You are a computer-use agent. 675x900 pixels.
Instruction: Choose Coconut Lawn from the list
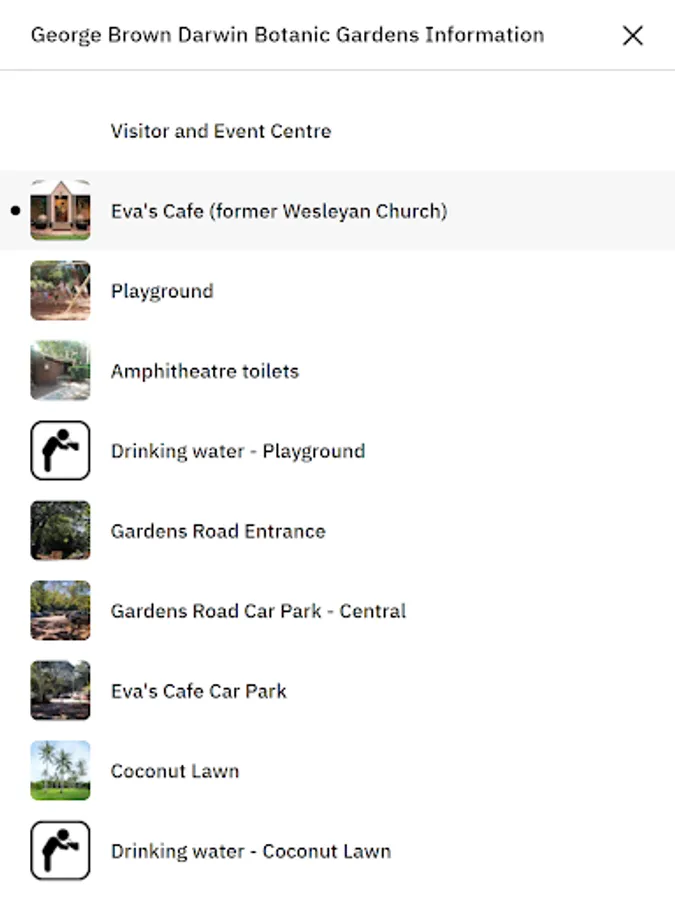[x=175, y=771]
